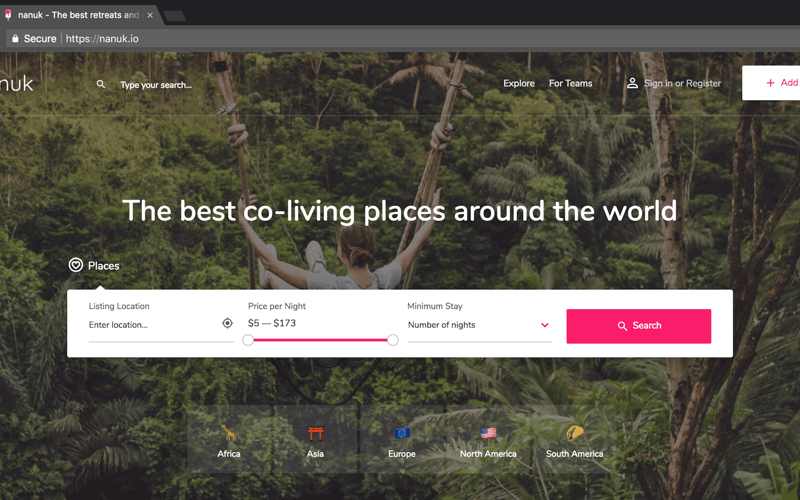
Task: Click the magnifier icon in the header
Action: pyautogui.click(x=101, y=84)
